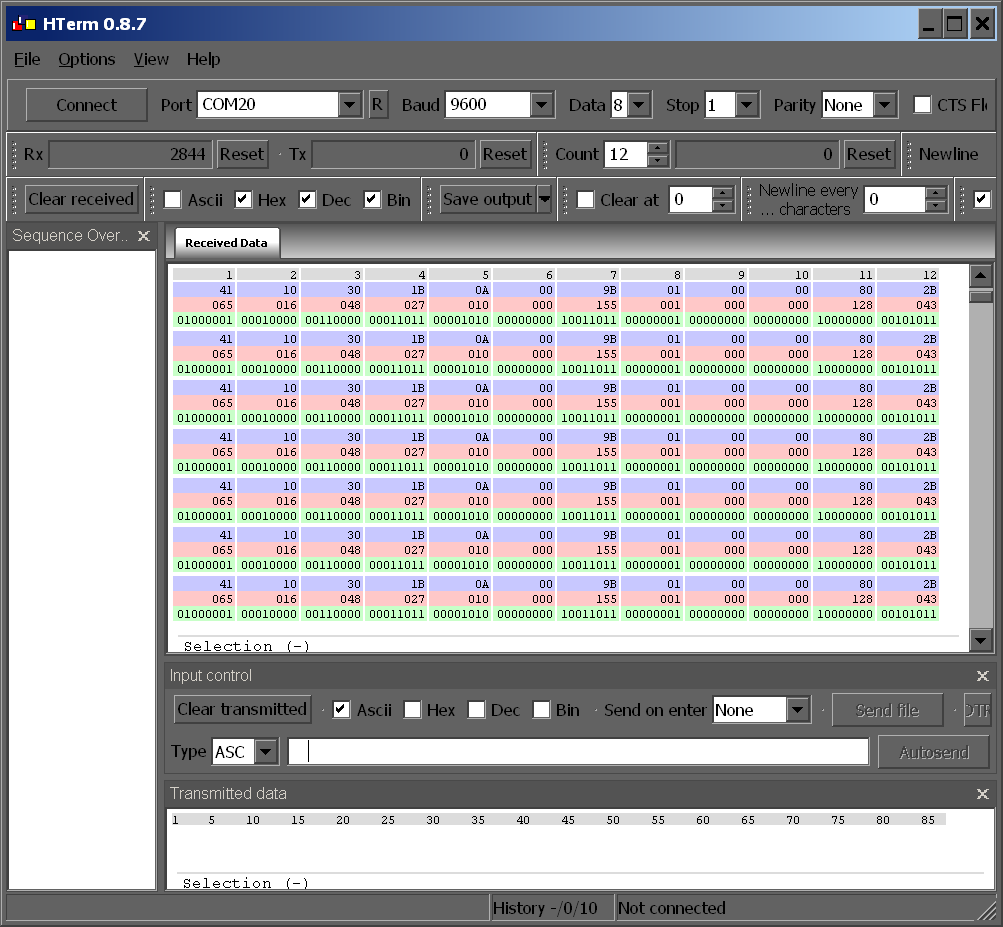Close the Transmitted data panel

983,793
